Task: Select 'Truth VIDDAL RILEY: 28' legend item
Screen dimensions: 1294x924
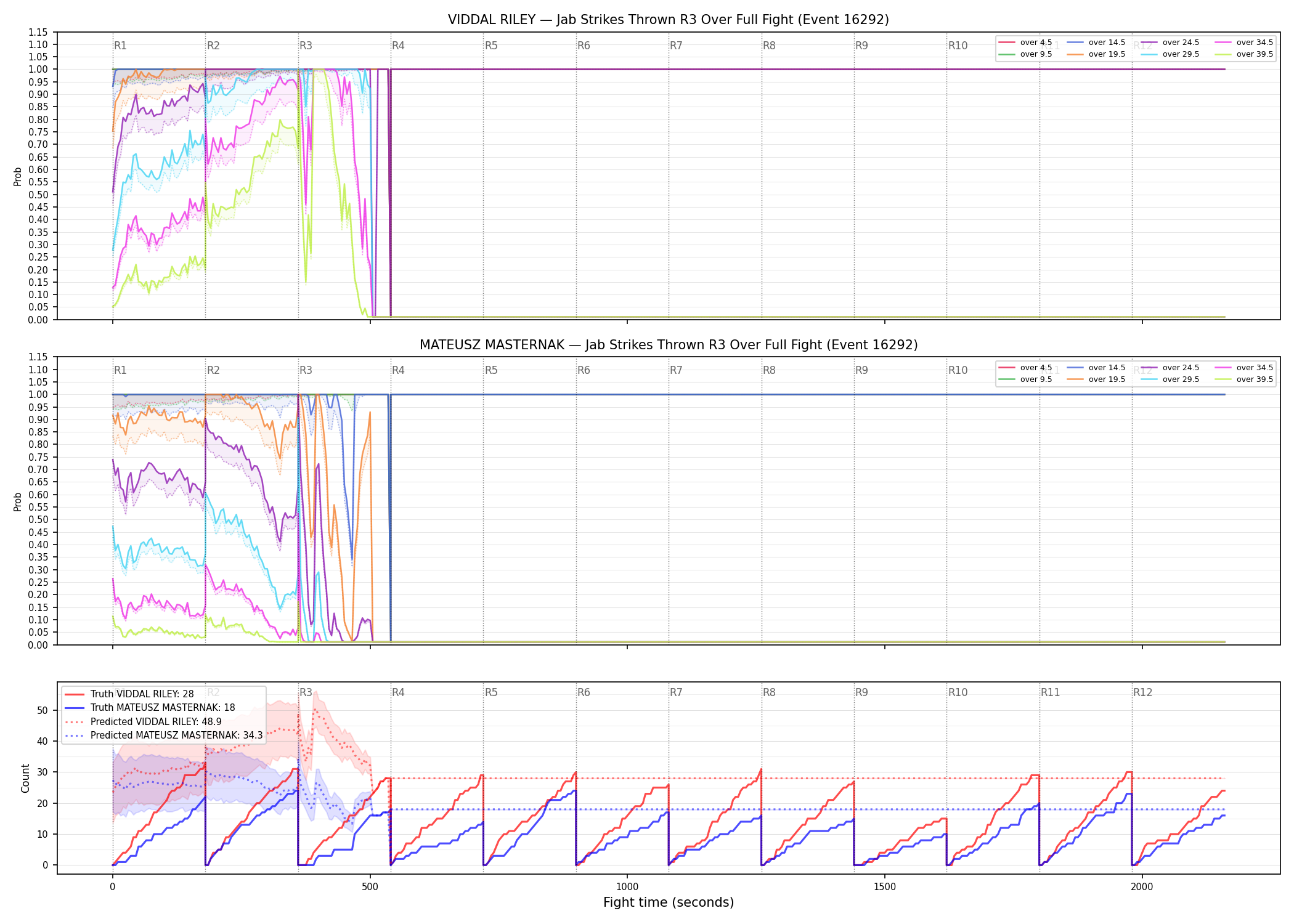Action: pyautogui.click(x=129, y=694)
